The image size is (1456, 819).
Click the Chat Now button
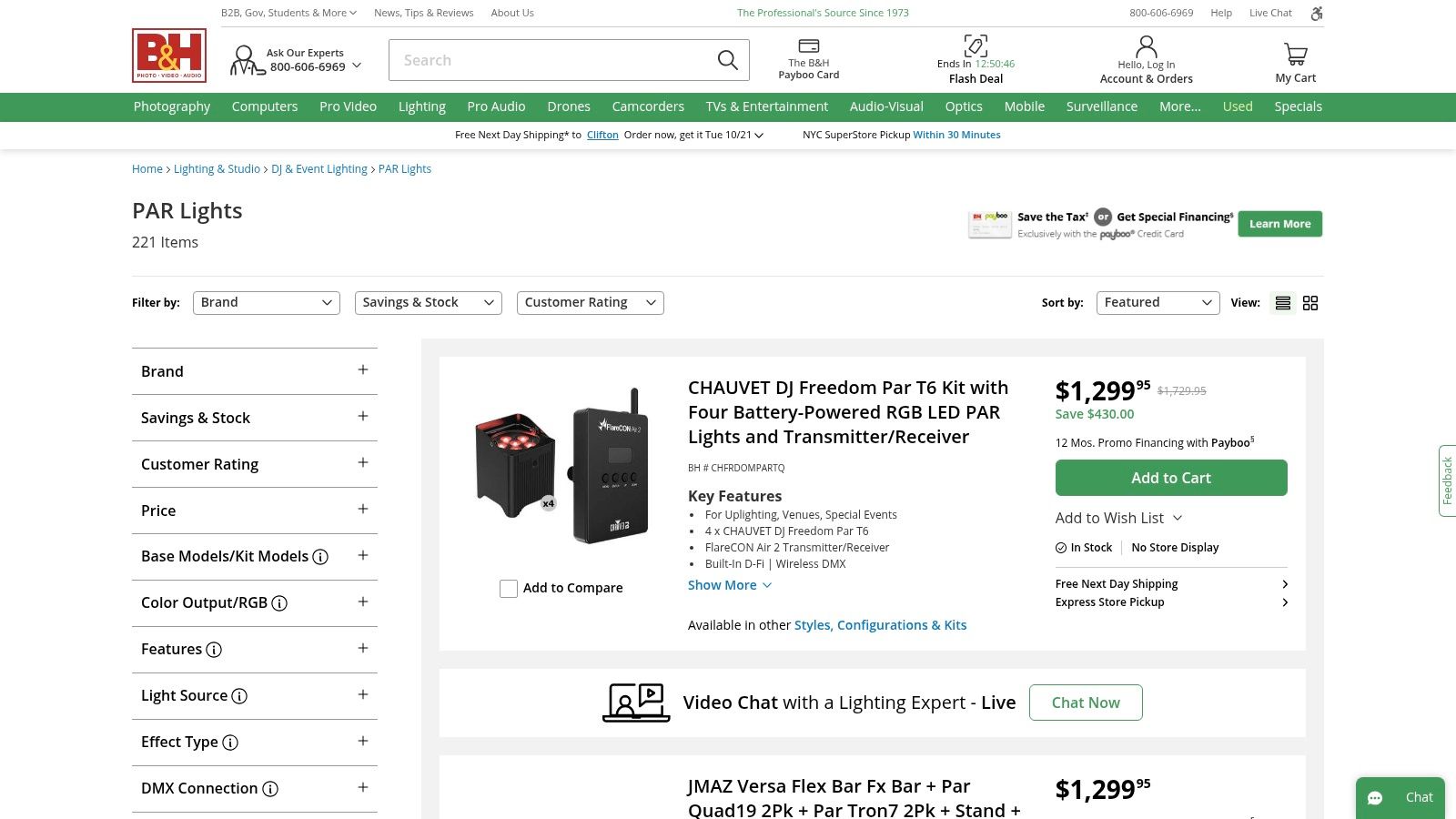coord(1085,703)
